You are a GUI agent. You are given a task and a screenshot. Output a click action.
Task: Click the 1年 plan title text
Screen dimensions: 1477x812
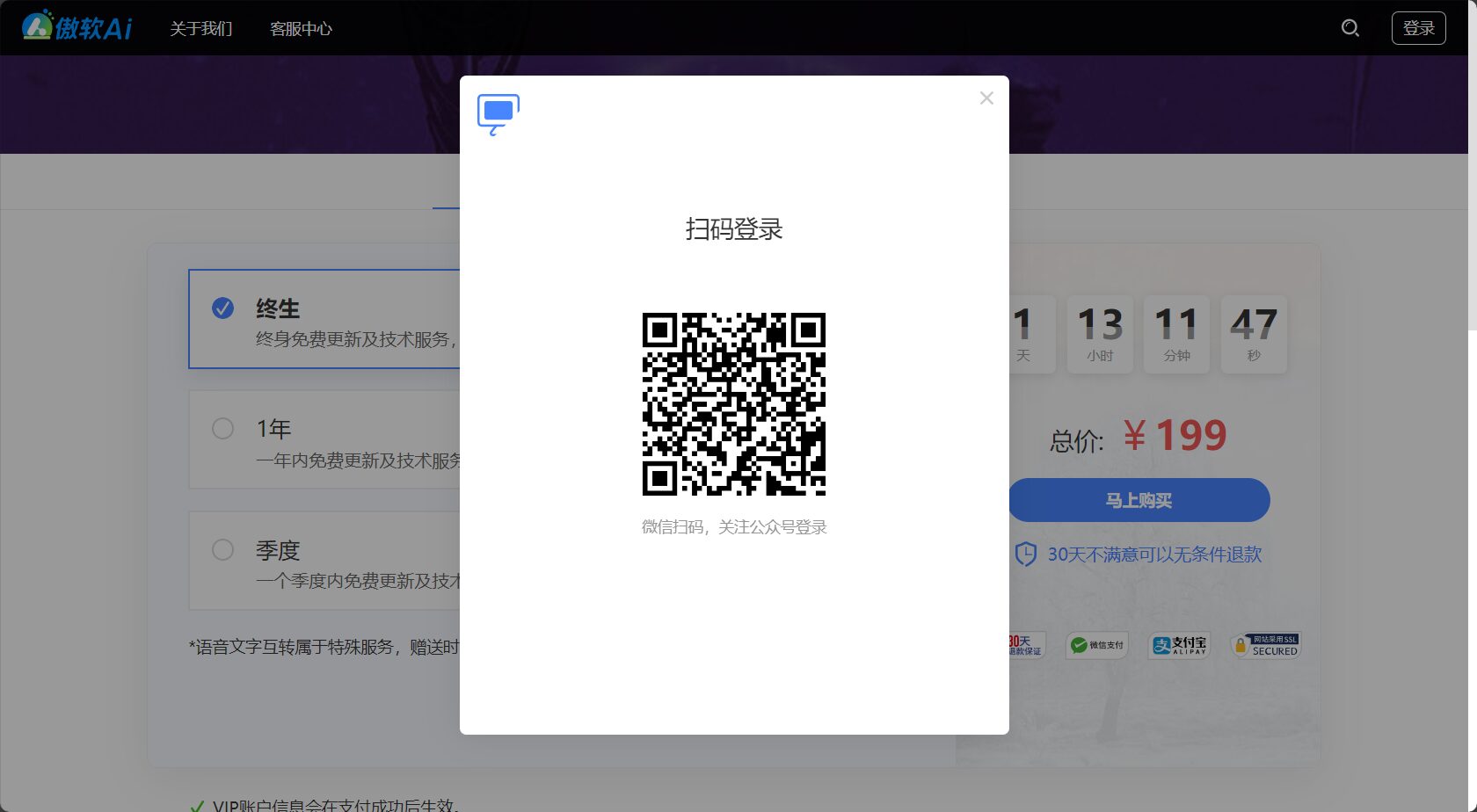coord(273,429)
